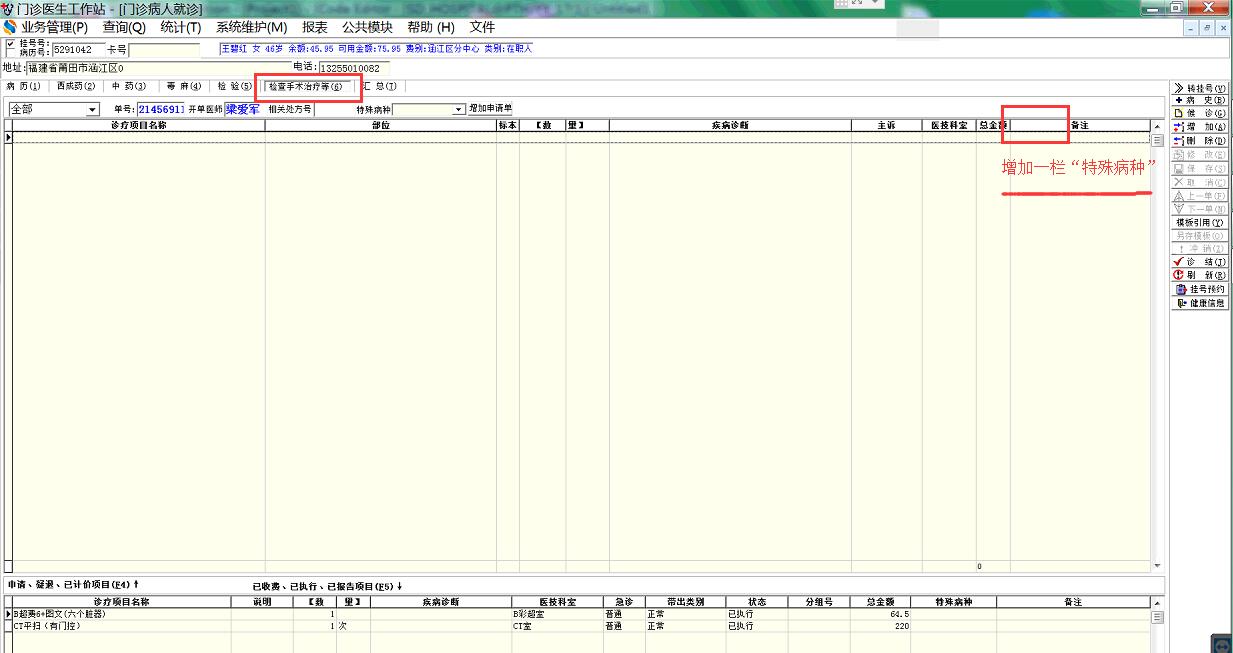Image resolution: width=1233 pixels, height=653 pixels.
Task: Click 申请、疑退、已计价项目(F4) label
Action: coord(73,585)
